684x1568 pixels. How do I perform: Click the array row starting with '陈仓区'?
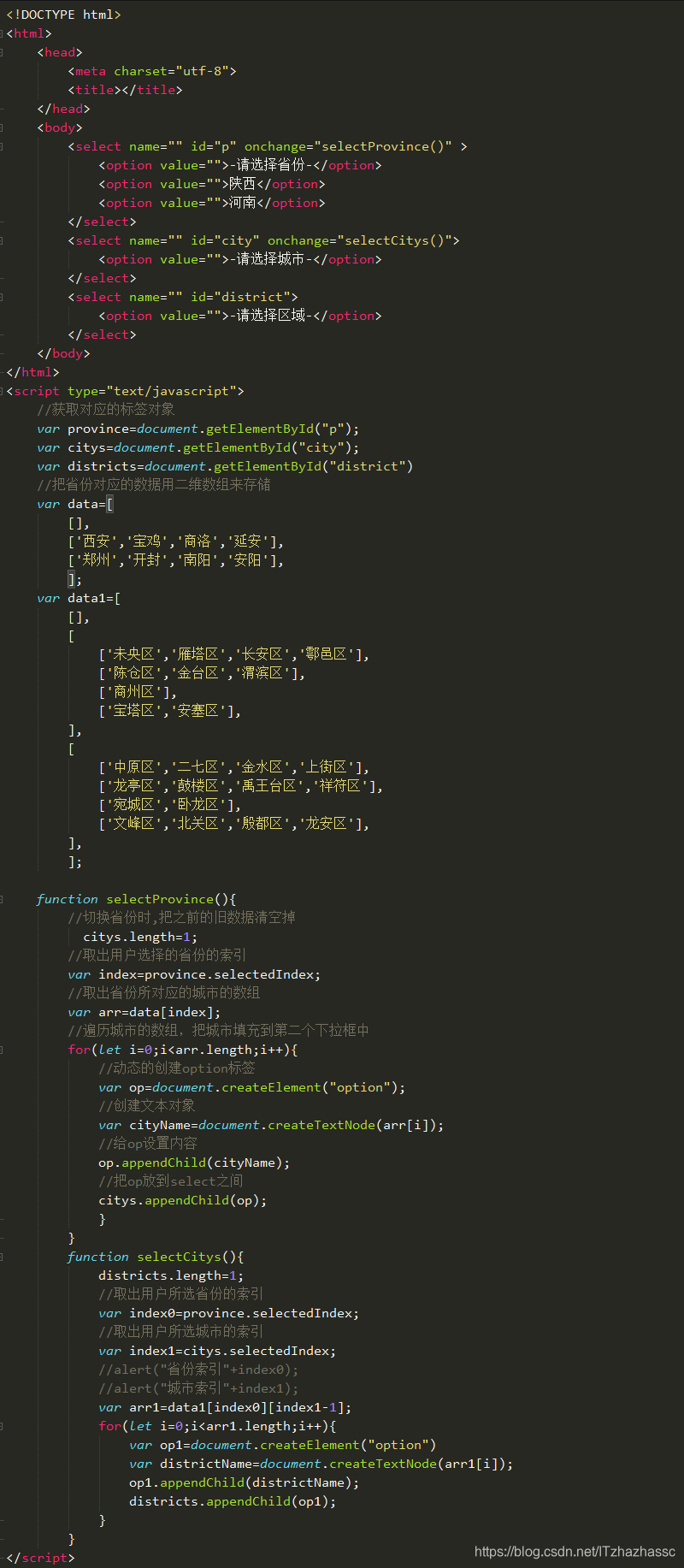(x=202, y=673)
